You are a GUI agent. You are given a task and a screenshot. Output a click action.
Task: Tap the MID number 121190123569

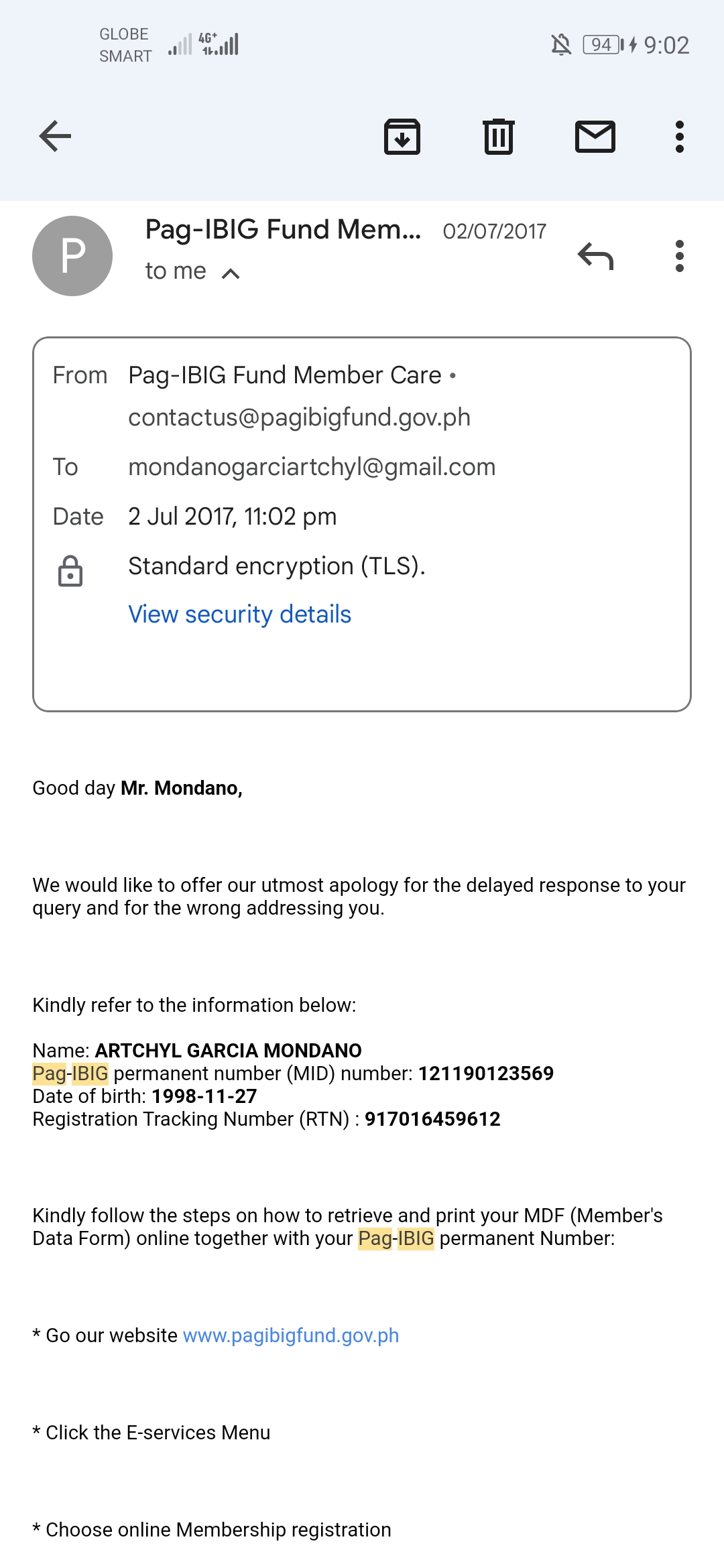point(486,1073)
